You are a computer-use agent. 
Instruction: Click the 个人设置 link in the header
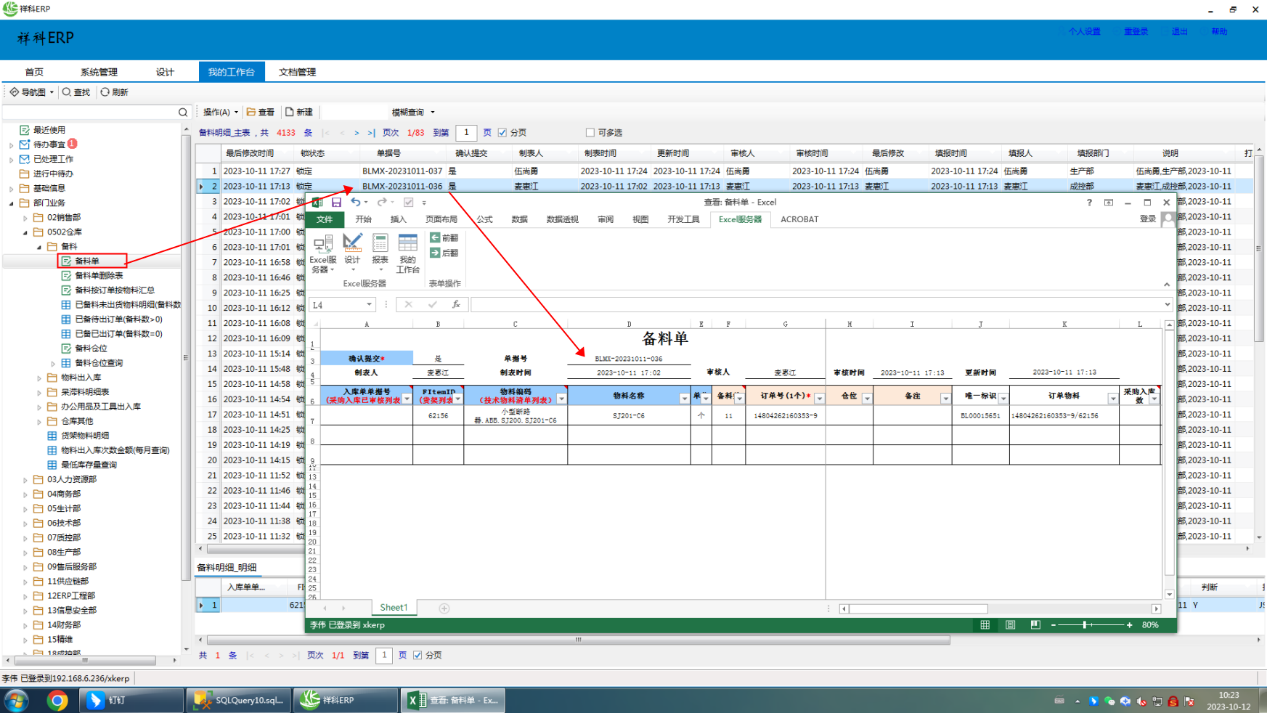click(x=1084, y=32)
